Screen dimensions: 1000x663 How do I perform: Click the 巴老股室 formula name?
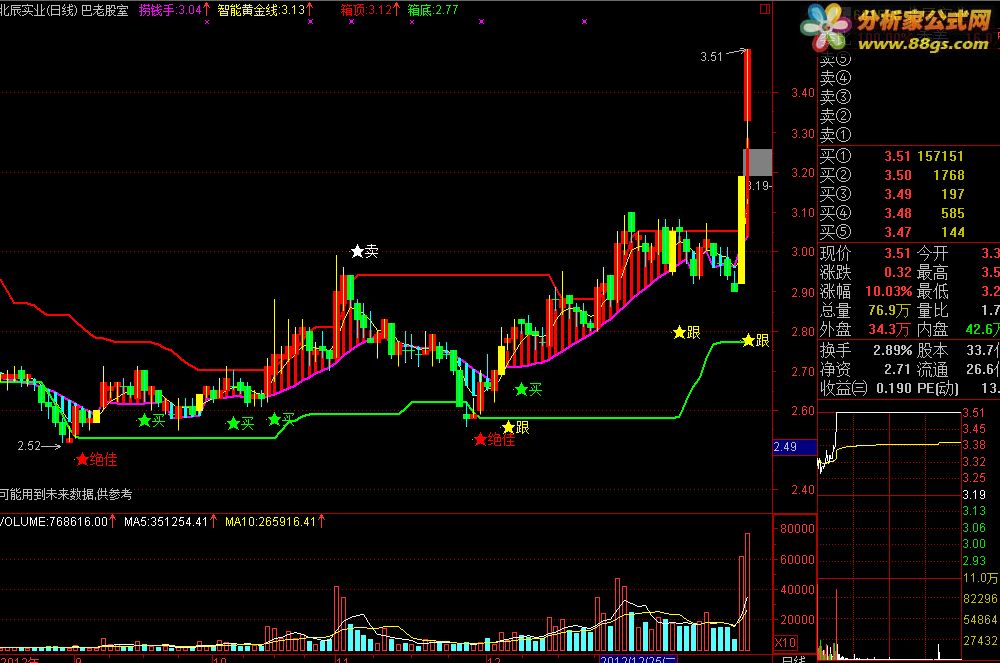click(105, 10)
